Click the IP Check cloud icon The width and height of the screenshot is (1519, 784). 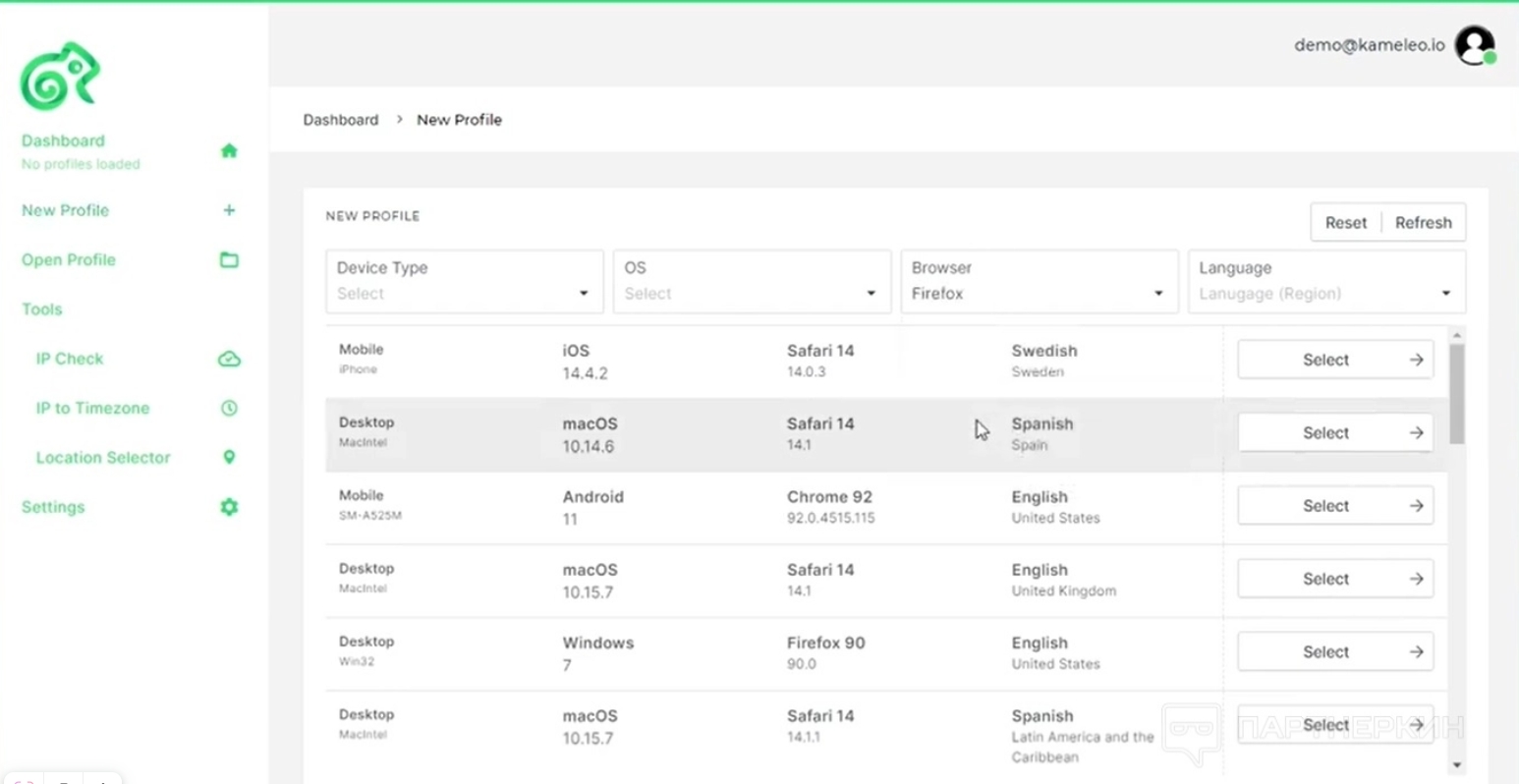click(x=229, y=359)
